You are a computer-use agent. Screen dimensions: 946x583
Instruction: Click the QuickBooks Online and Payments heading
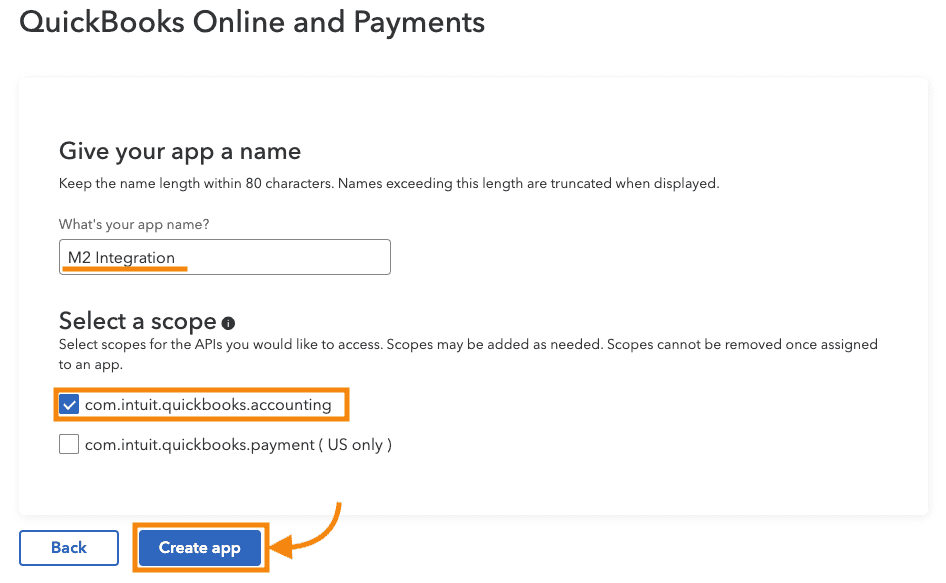pyautogui.click(x=252, y=22)
